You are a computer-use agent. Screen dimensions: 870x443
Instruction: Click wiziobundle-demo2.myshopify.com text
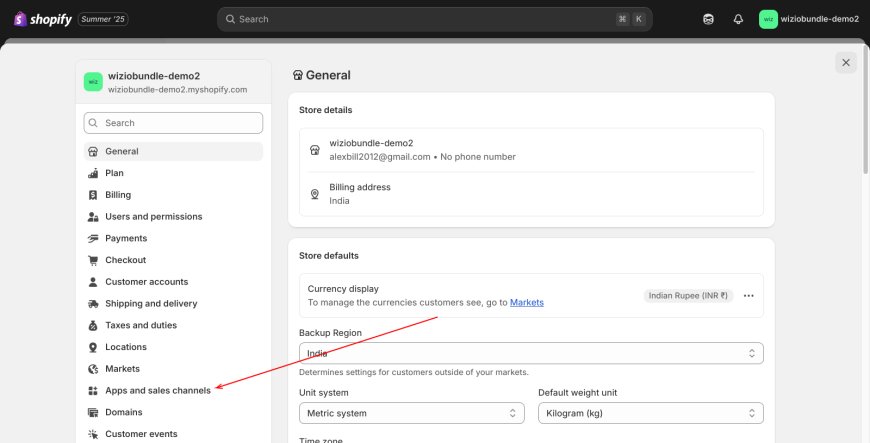[178, 89]
